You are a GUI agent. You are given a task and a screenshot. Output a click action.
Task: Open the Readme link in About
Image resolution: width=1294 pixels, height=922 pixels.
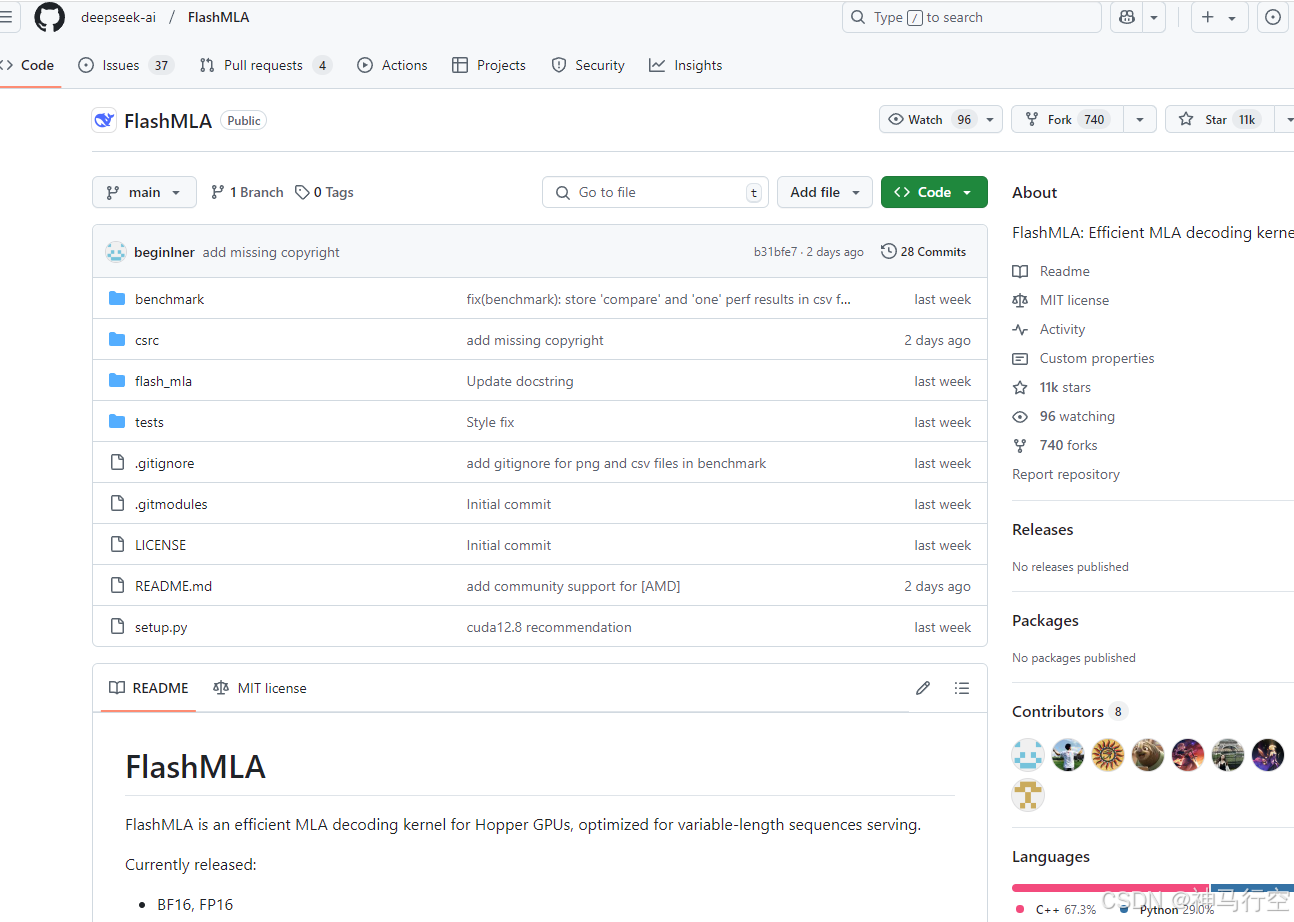pyautogui.click(x=1051, y=271)
